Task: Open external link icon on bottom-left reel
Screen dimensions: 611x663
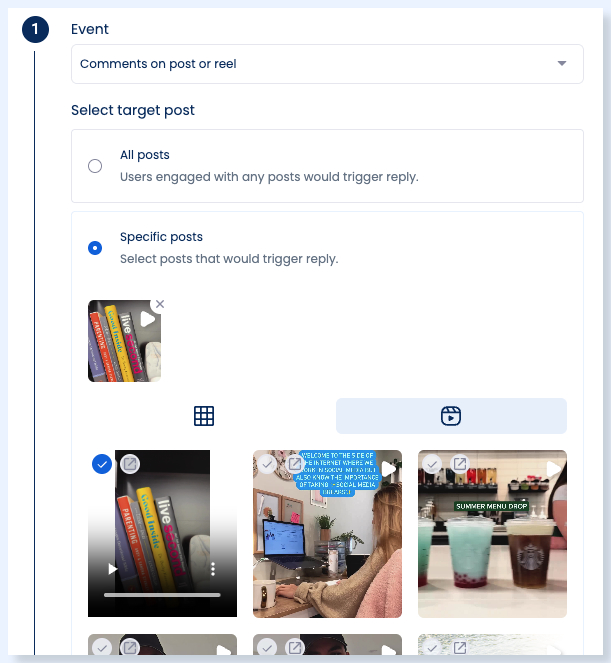Action: [x=130, y=647]
